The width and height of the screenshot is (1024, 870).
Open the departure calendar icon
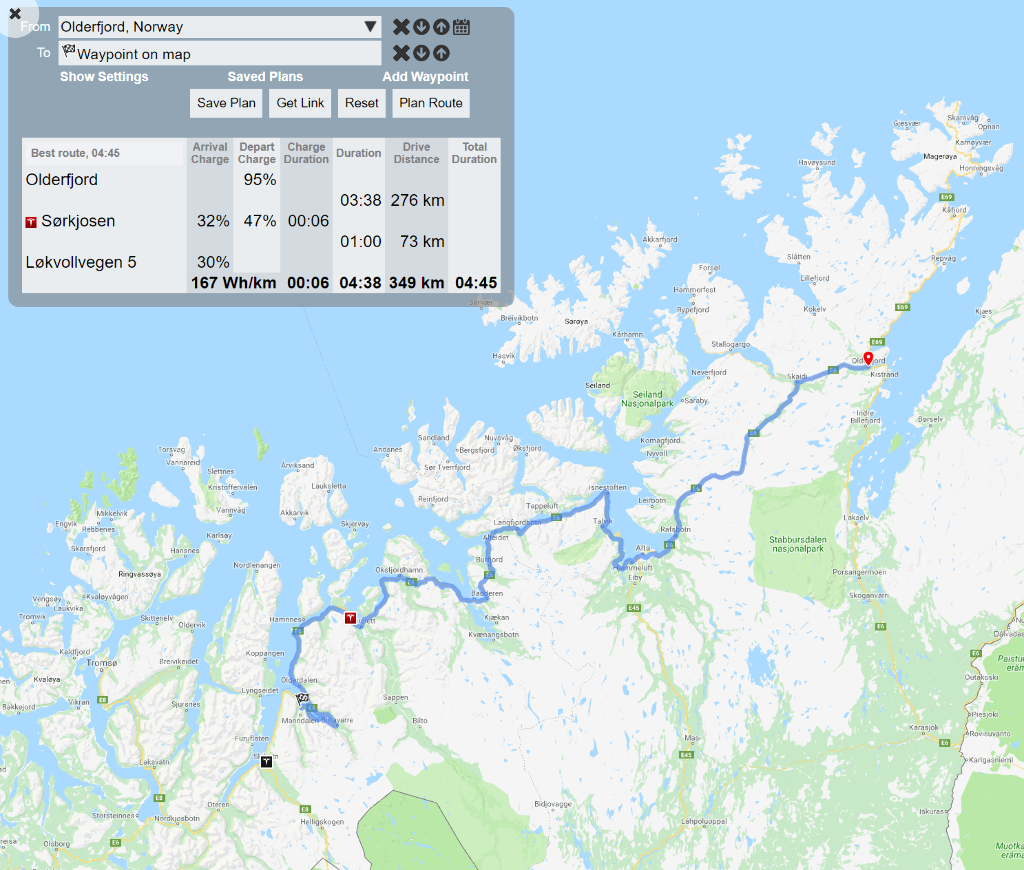(461, 27)
